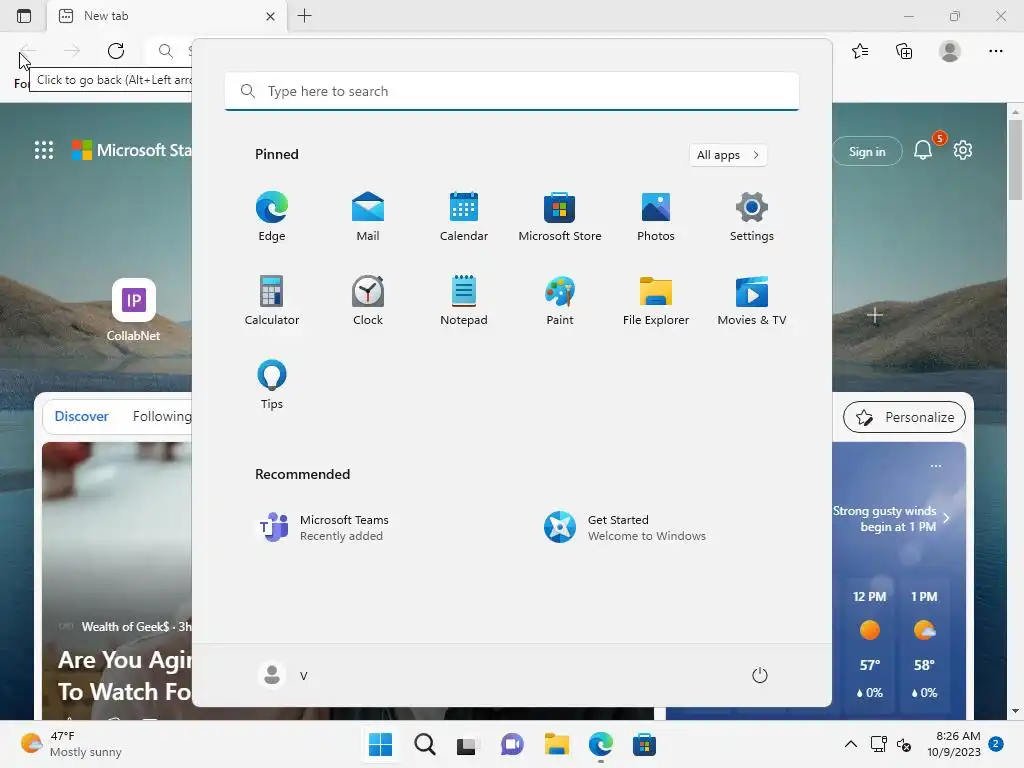Open the weather widget on taskbar
Image resolution: width=1024 pixels, height=768 pixels.
71,744
